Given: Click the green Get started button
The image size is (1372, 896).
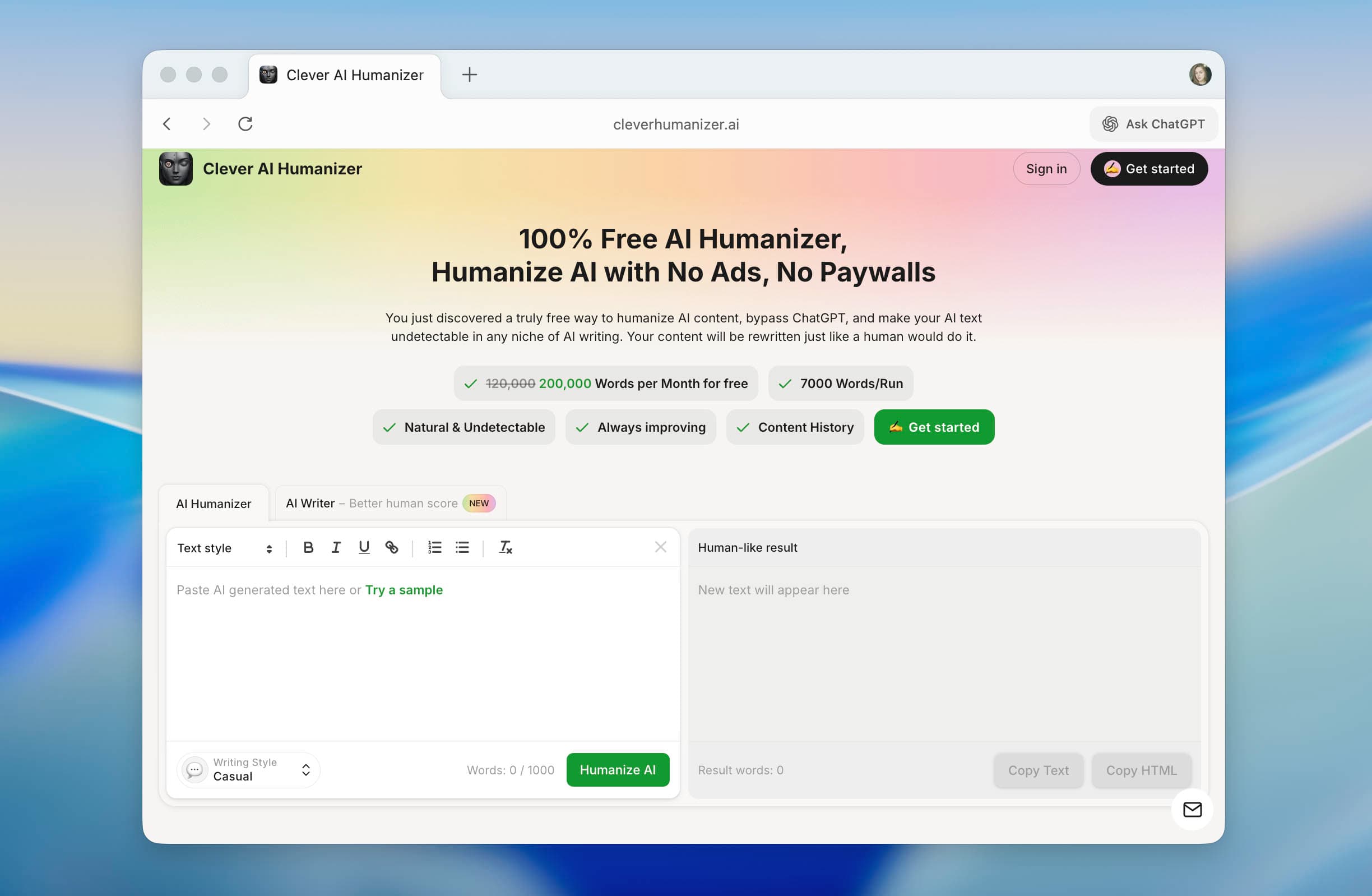Looking at the screenshot, I should [x=934, y=427].
